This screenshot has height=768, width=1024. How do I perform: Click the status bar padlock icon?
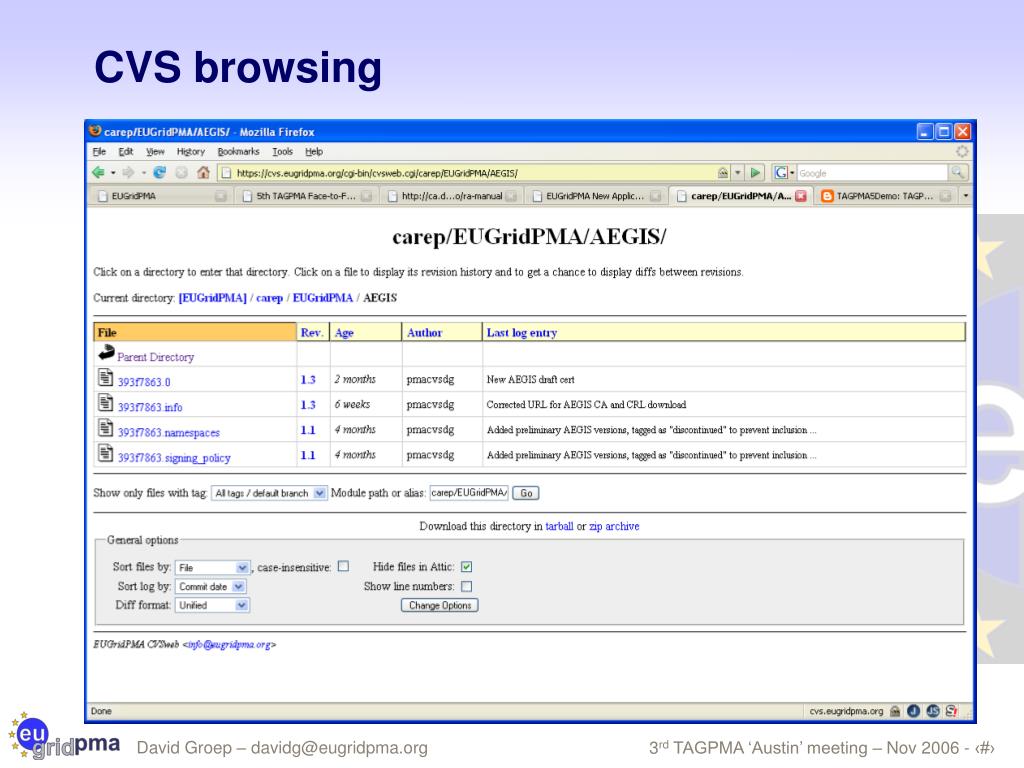(x=895, y=711)
